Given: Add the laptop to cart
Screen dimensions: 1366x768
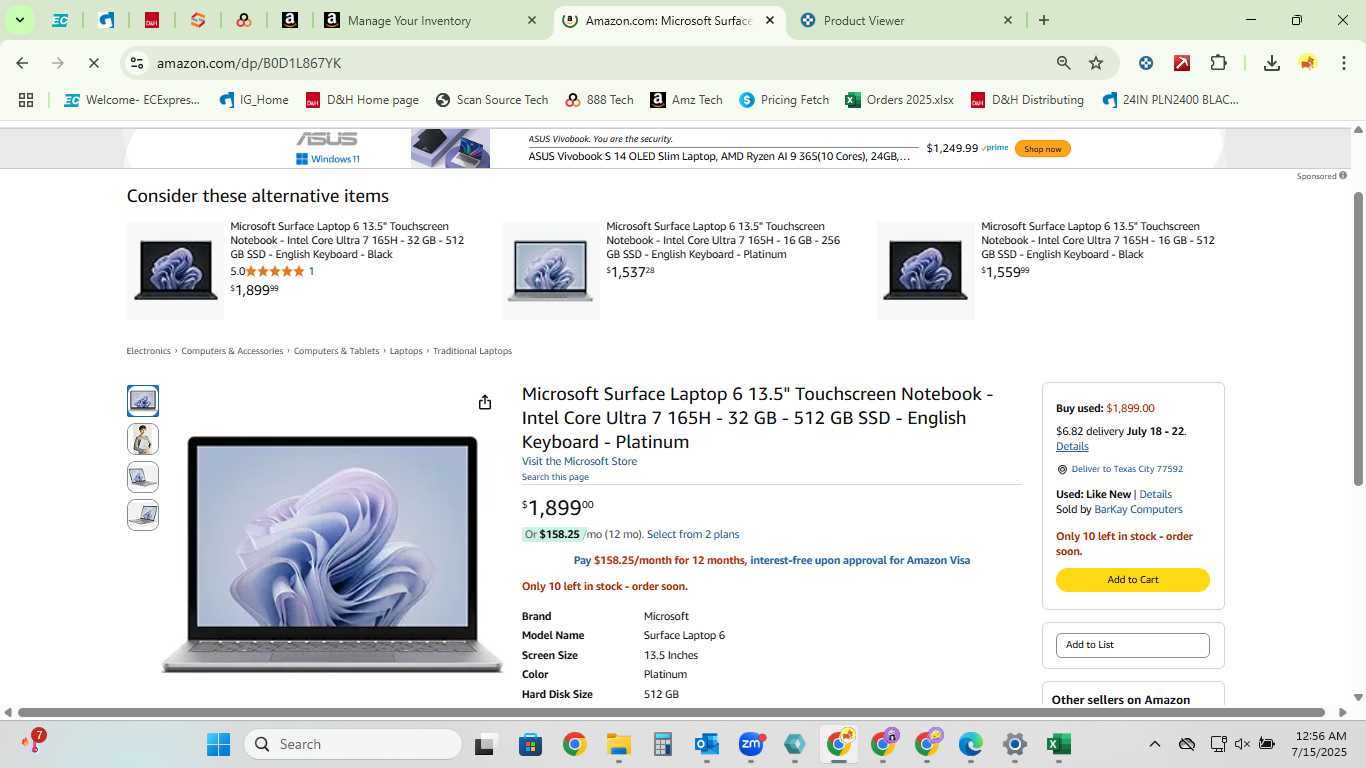Looking at the screenshot, I should (x=1133, y=580).
